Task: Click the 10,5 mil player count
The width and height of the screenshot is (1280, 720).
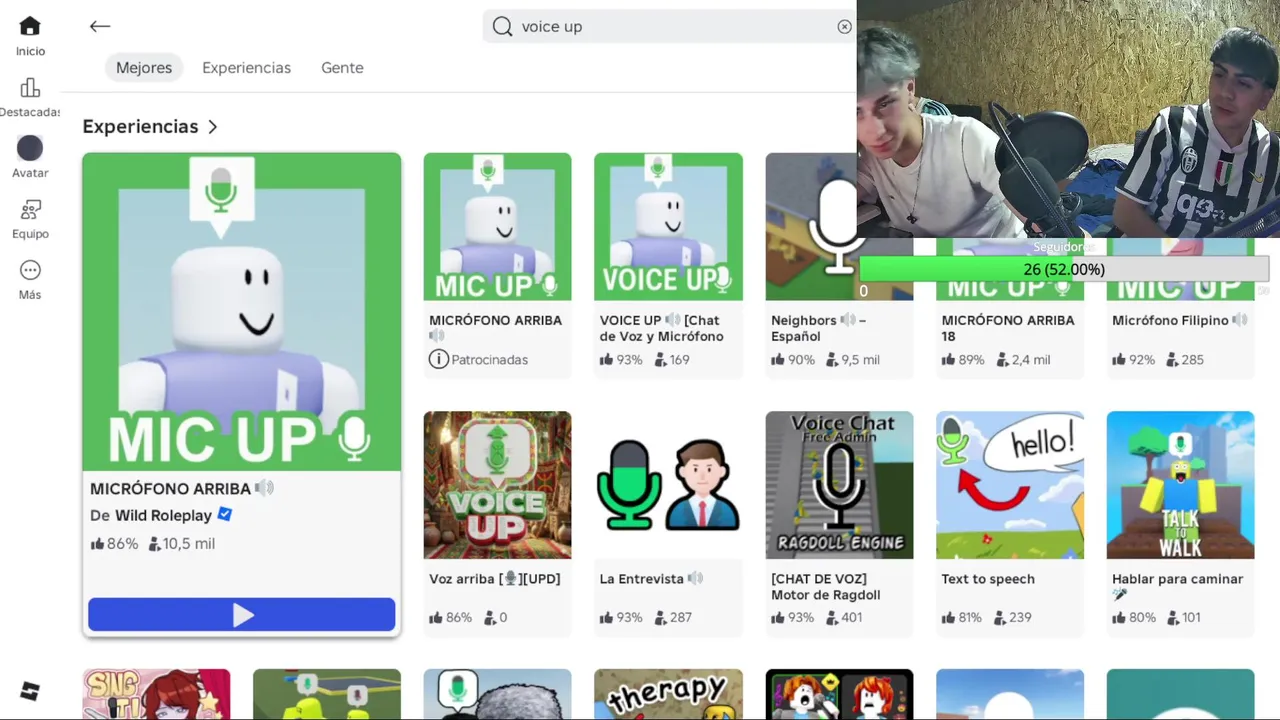Action: [182, 544]
